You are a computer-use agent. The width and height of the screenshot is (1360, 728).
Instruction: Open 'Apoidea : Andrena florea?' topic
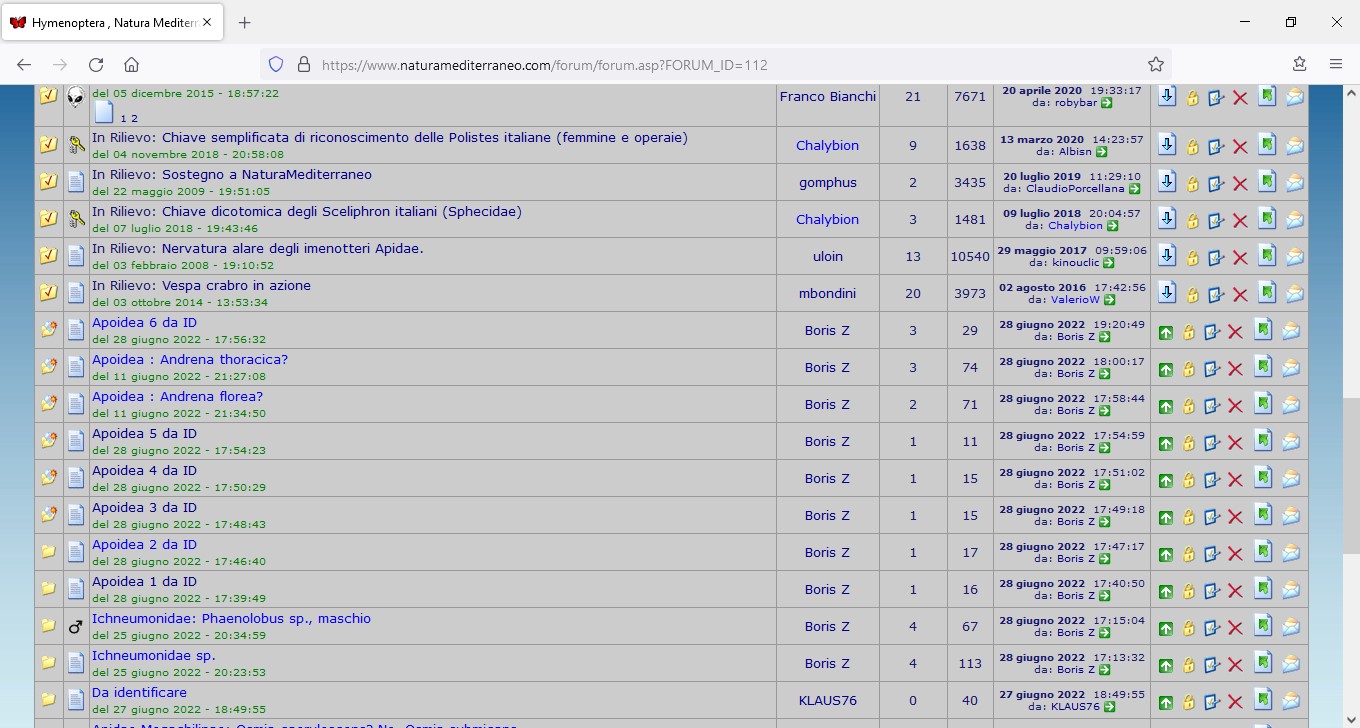[x=177, y=397]
